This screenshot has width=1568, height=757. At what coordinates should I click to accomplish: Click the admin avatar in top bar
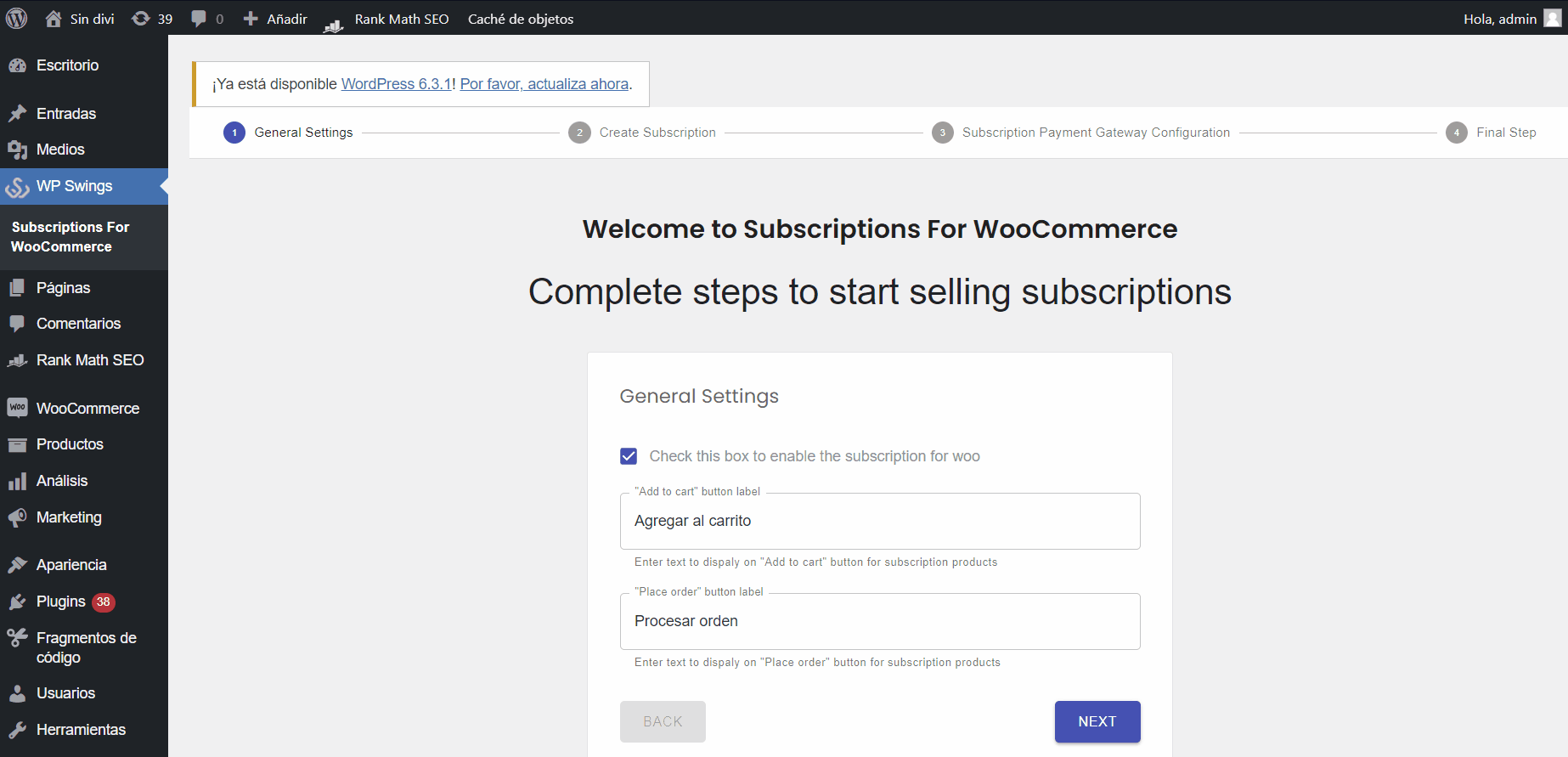coord(1552,19)
